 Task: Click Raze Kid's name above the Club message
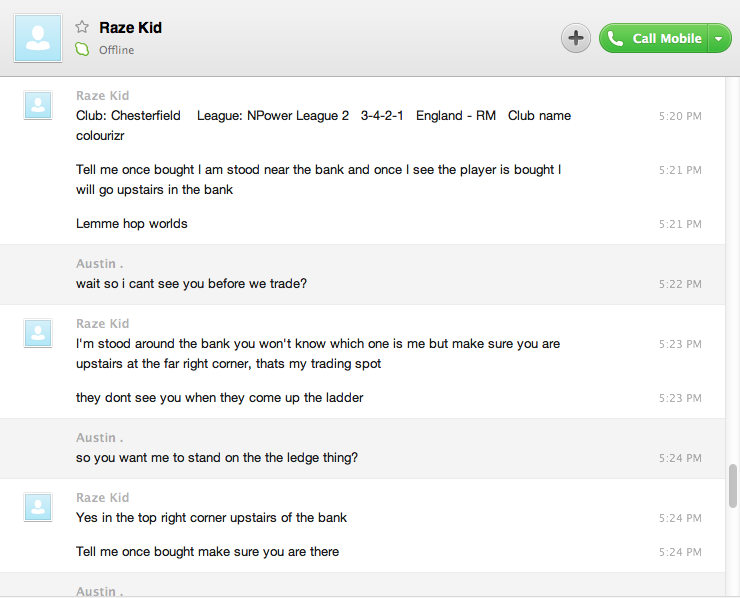coord(103,96)
